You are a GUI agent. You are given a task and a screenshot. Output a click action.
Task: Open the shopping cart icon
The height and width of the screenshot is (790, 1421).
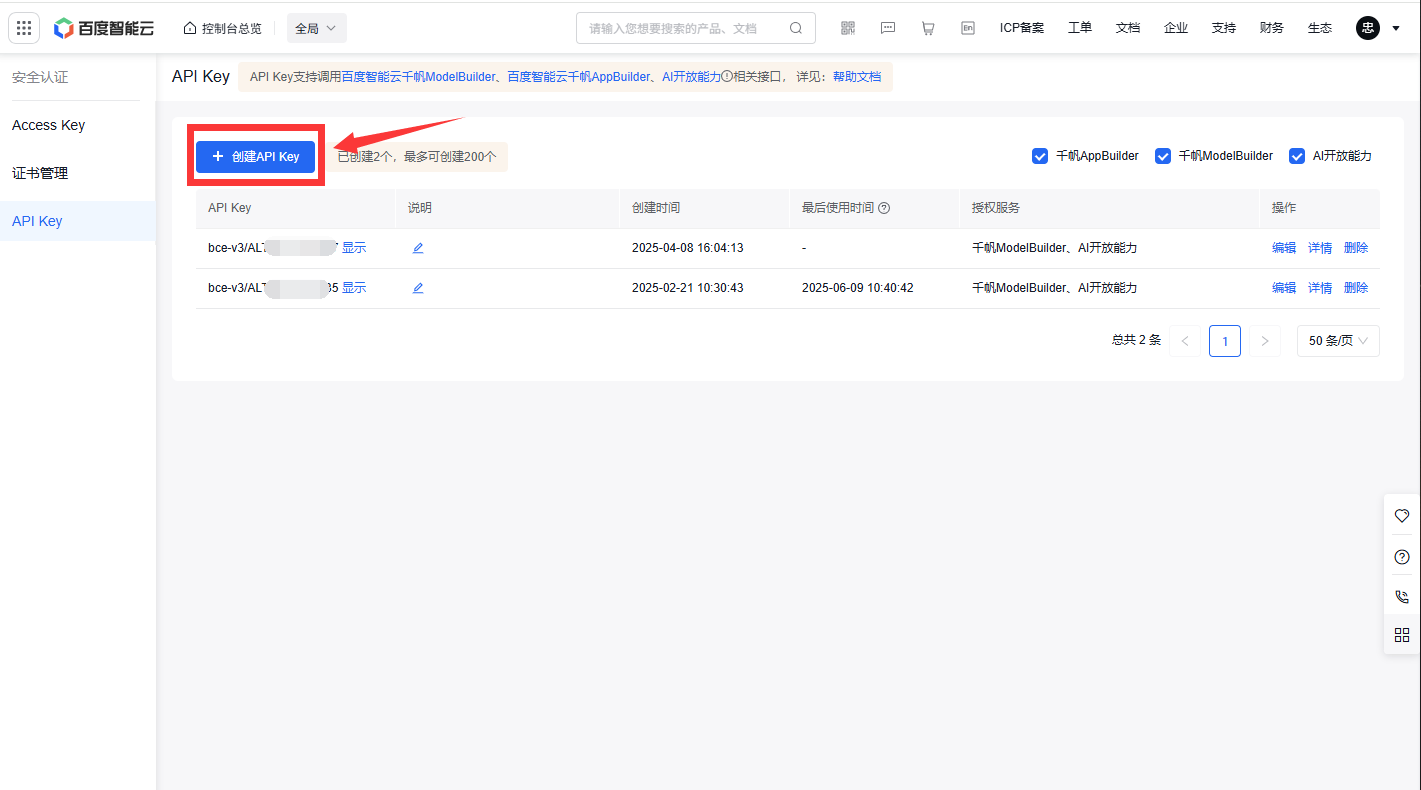coord(928,28)
